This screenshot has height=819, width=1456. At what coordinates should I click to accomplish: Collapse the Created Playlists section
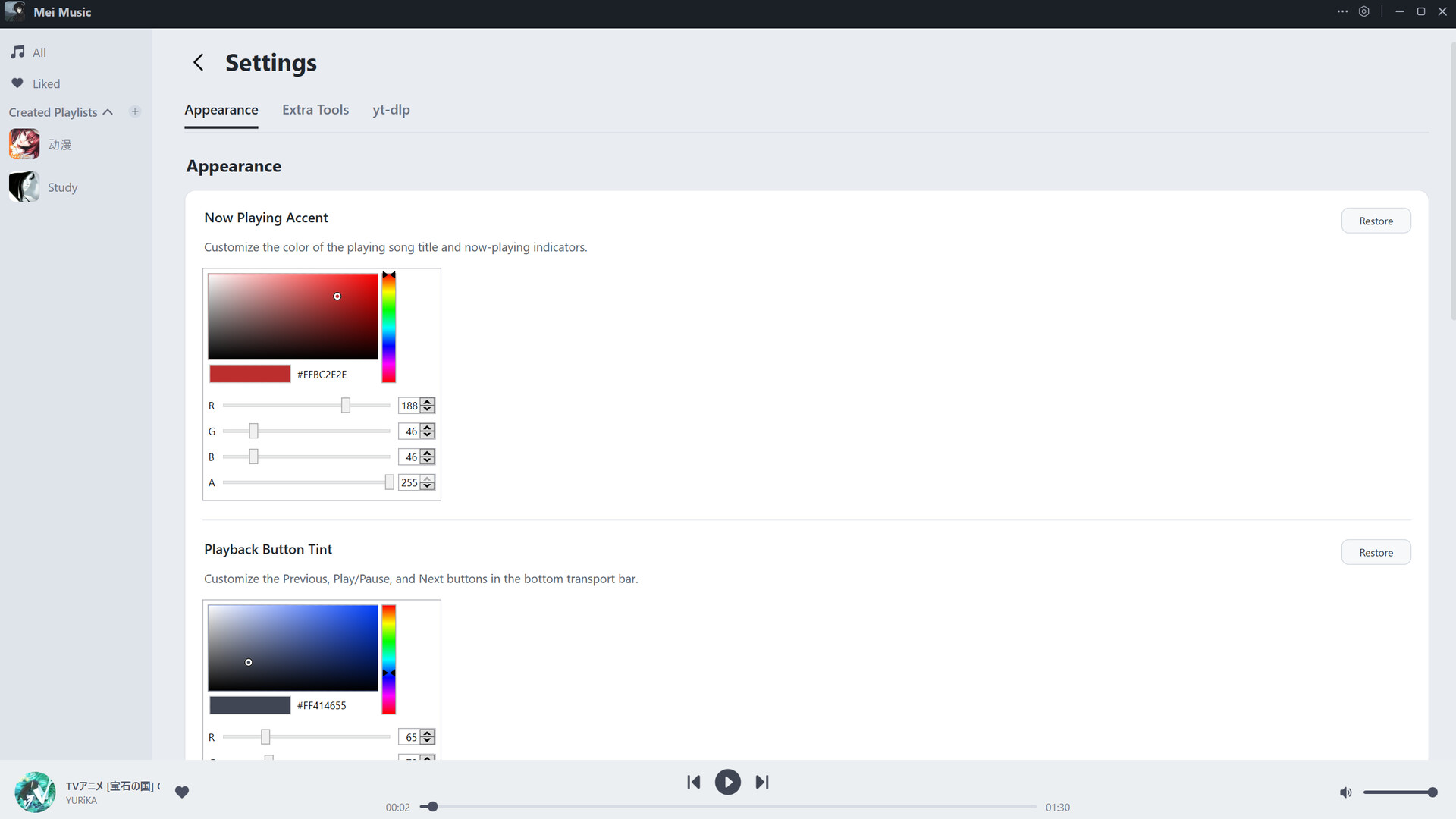tap(107, 112)
